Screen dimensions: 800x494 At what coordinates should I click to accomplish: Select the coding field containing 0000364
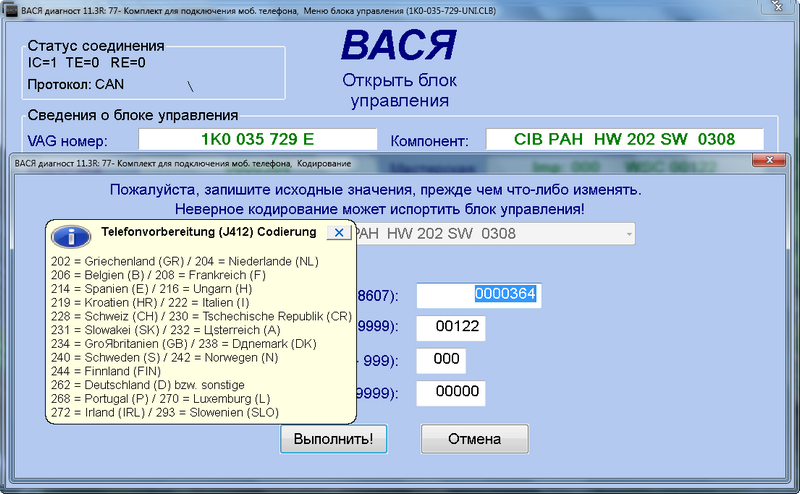tap(479, 295)
